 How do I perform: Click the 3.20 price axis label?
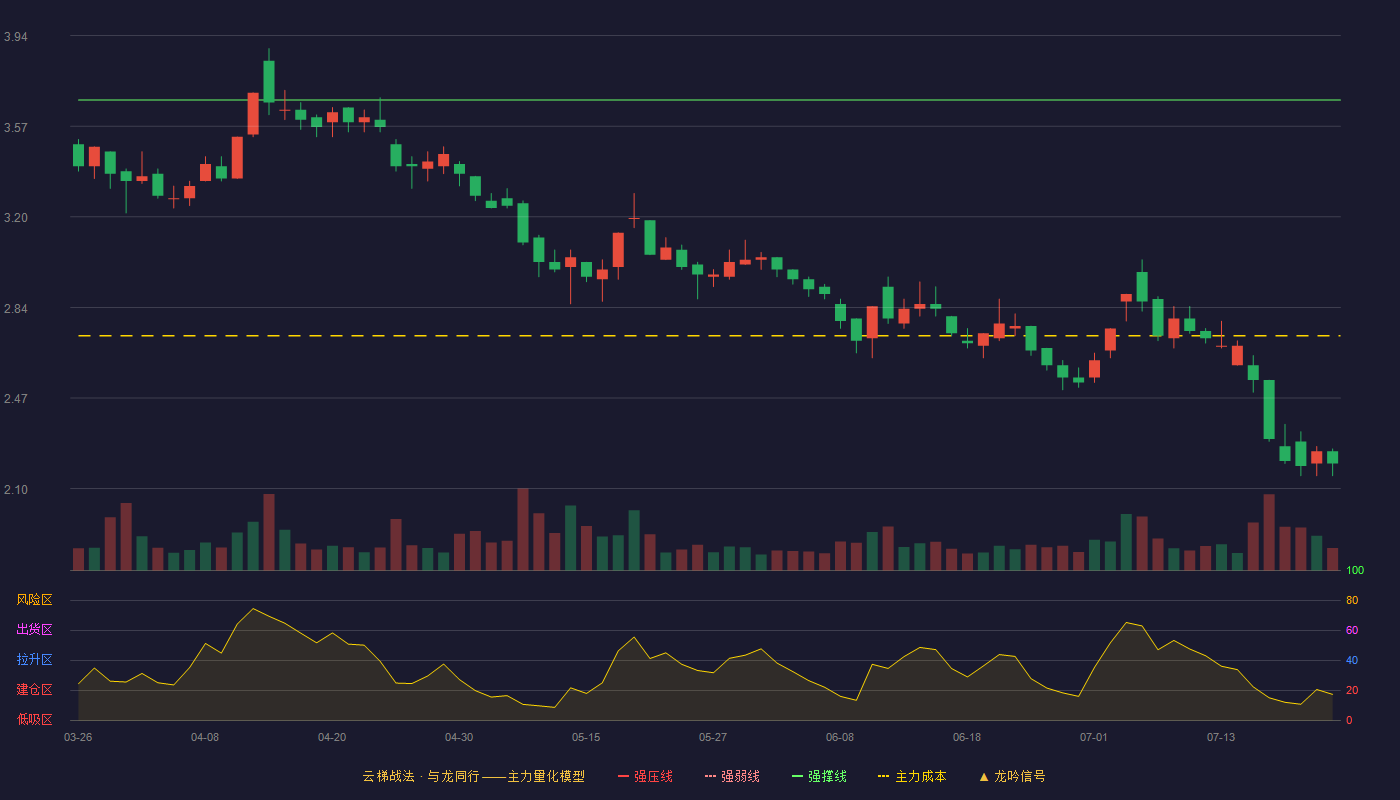tap(16, 218)
